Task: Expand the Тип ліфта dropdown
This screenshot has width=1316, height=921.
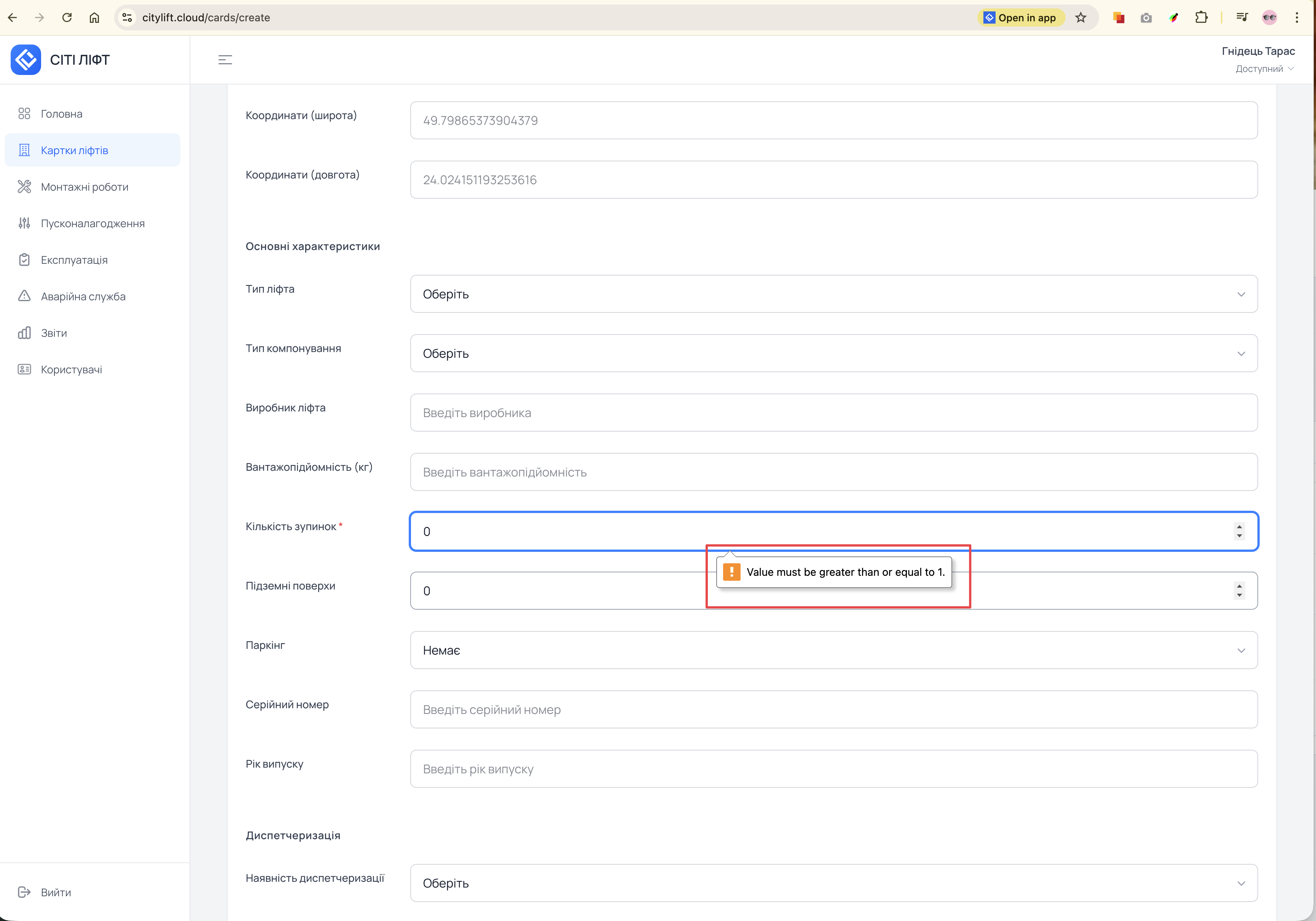Action: point(833,294)
